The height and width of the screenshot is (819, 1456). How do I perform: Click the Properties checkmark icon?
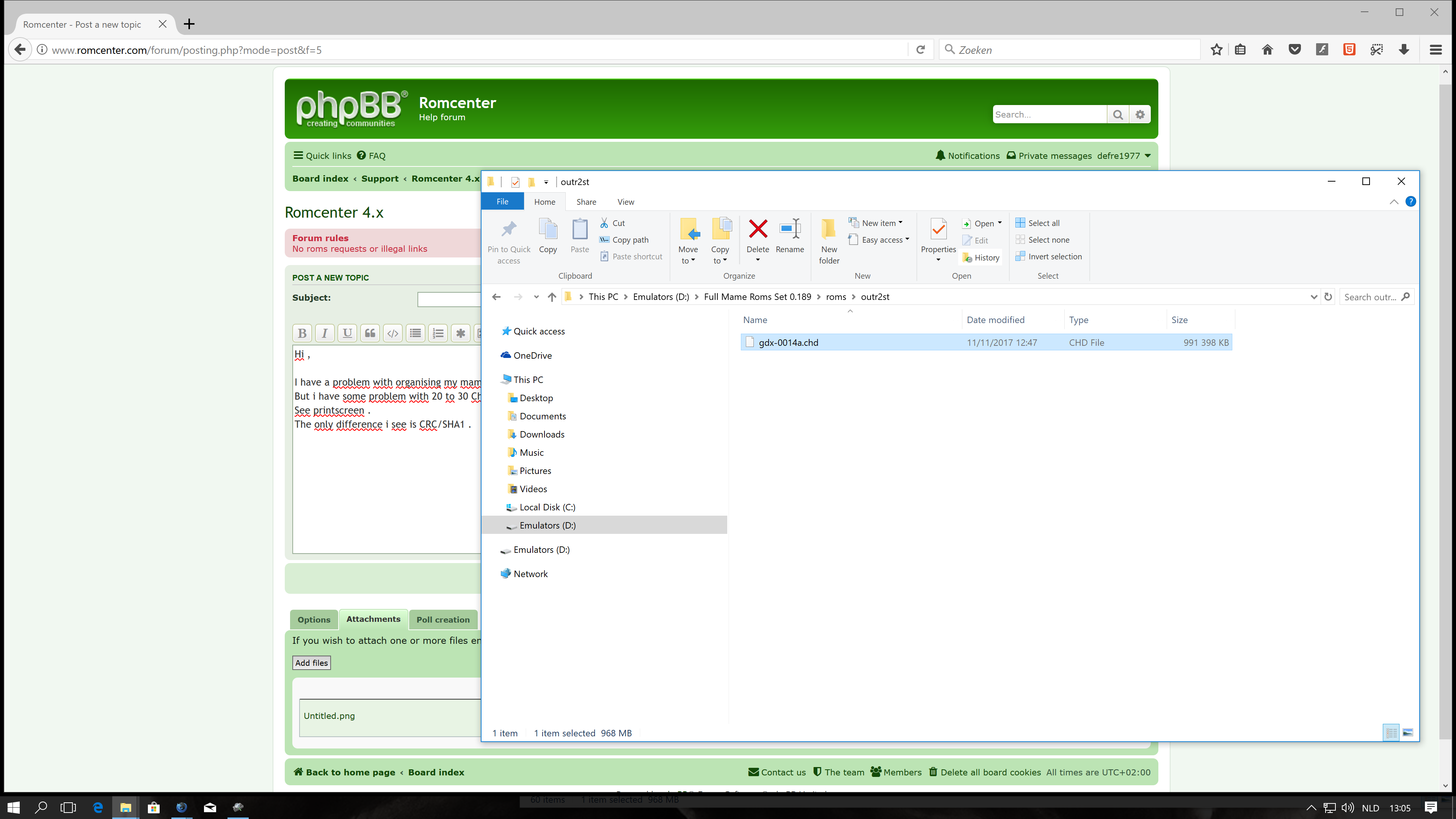(x=938, y=229)
